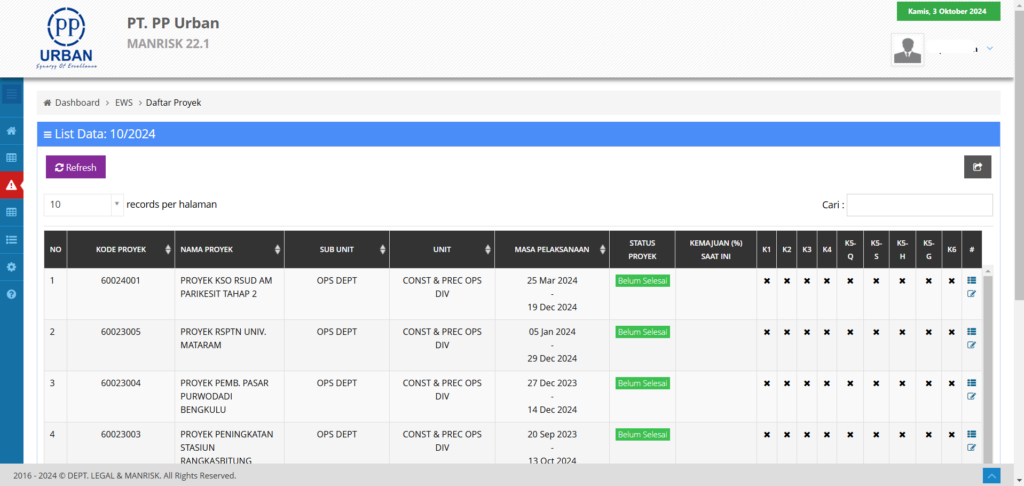This screenshot has height=486, width=1024.
Task: Sort by KODE PROYEK column header
Action: tap(119, 249)
